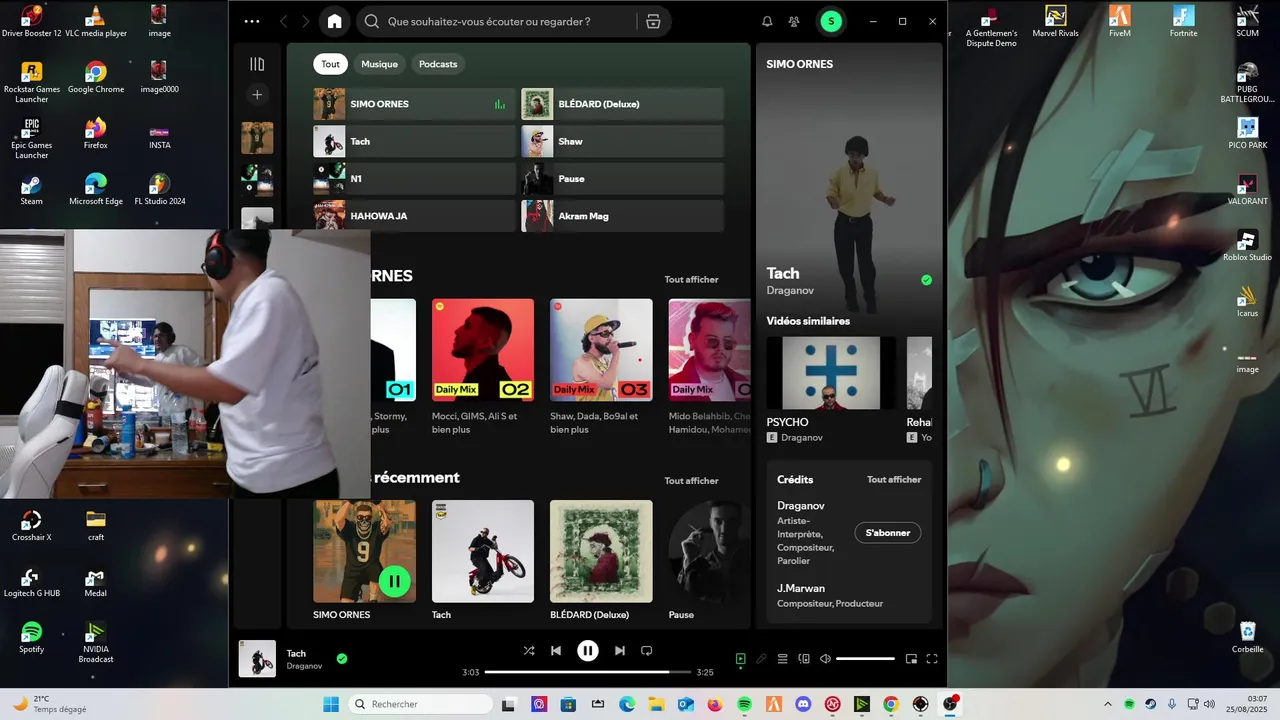1280x720 pixels.
Task: Open BLÉDARD (Deluxe) shortcut tile
Action: click(x=622, y=104)
